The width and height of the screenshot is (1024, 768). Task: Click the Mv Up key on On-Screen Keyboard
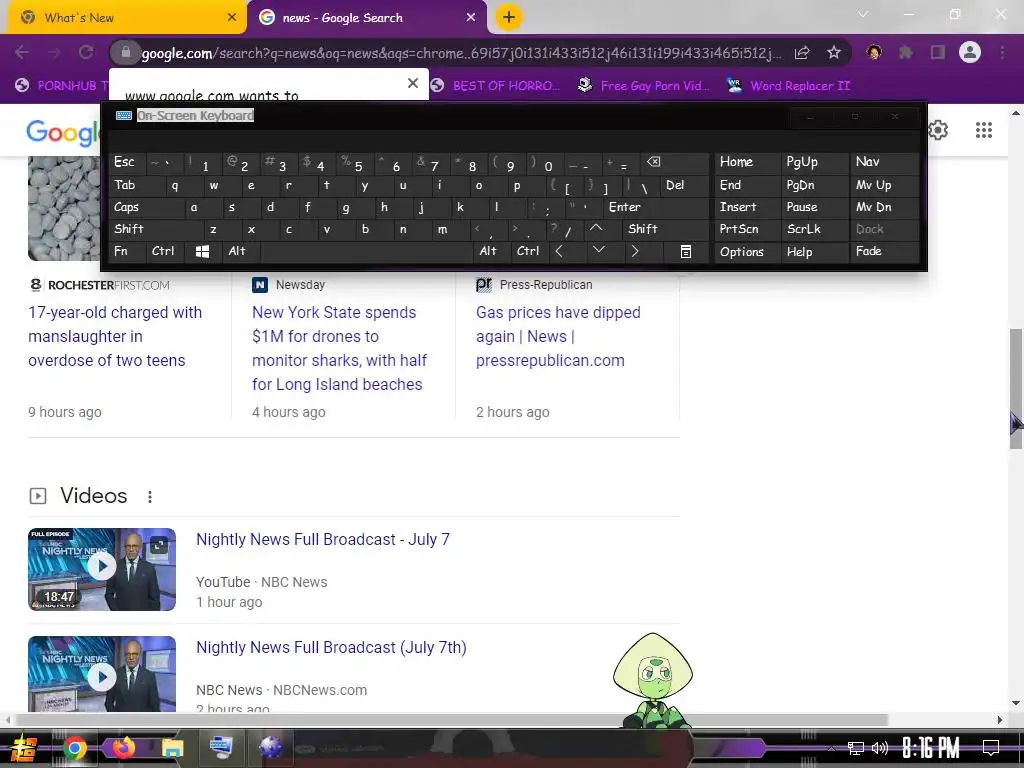pos(884,185)
